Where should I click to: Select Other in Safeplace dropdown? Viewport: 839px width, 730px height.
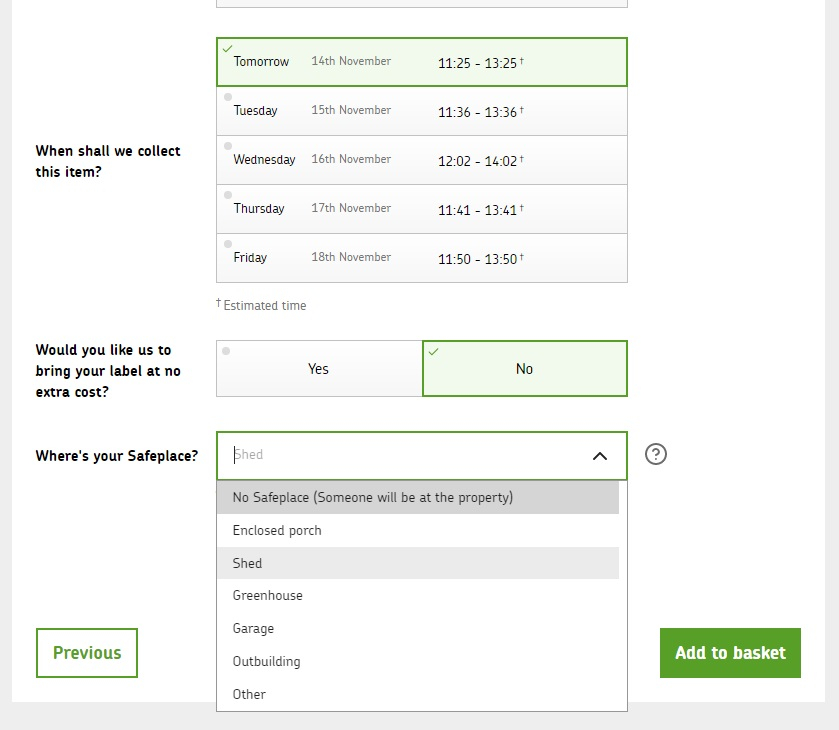pos(418,694)
